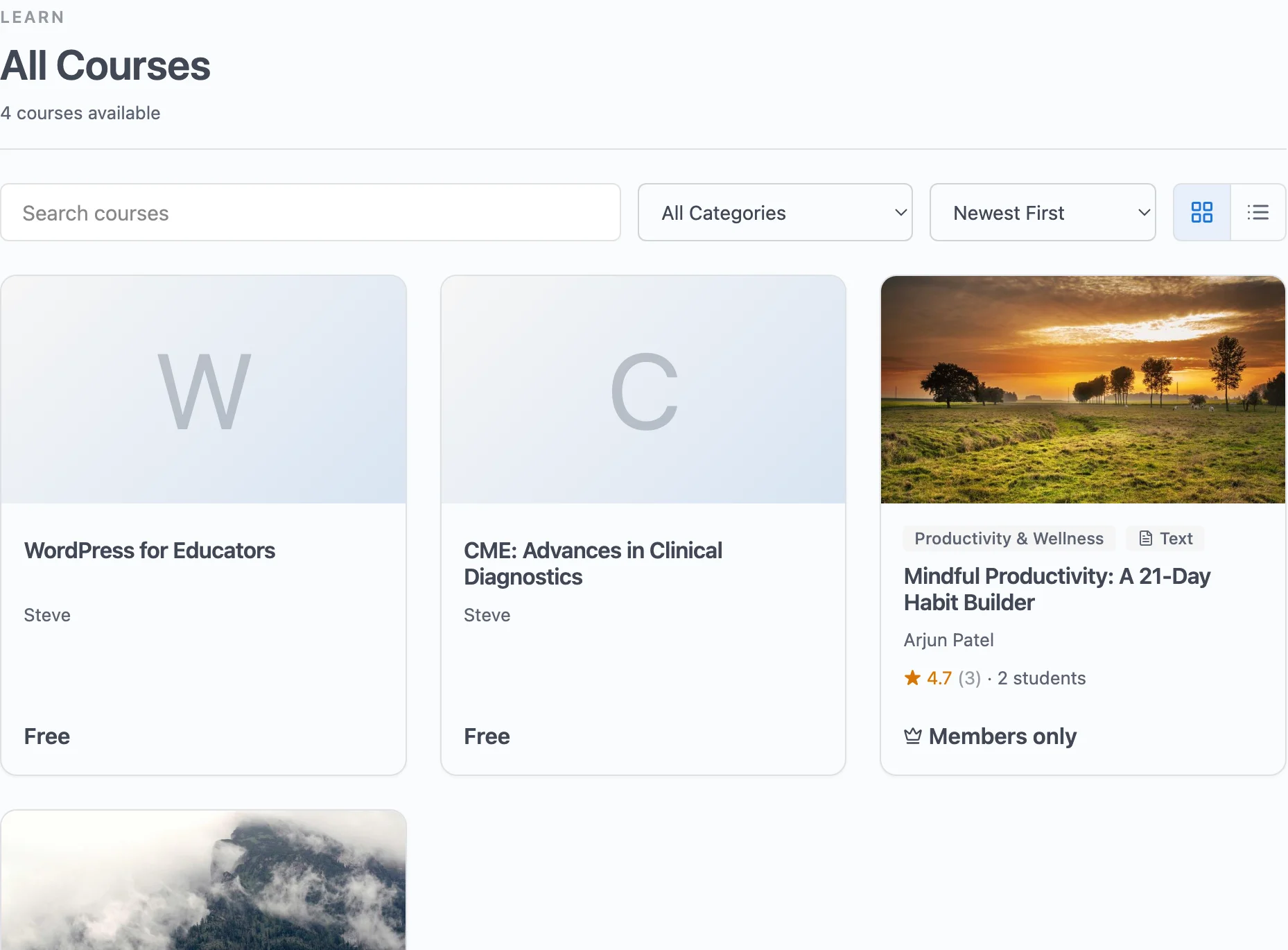
Task: Click the document icon in the Text badge
Action: point(1146,538)
